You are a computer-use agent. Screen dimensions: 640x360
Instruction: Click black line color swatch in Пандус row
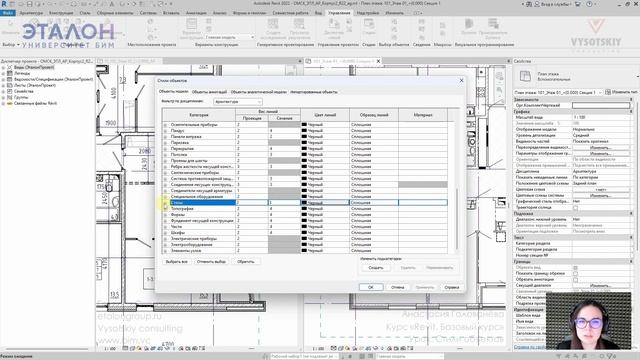[x=304, y=131]
